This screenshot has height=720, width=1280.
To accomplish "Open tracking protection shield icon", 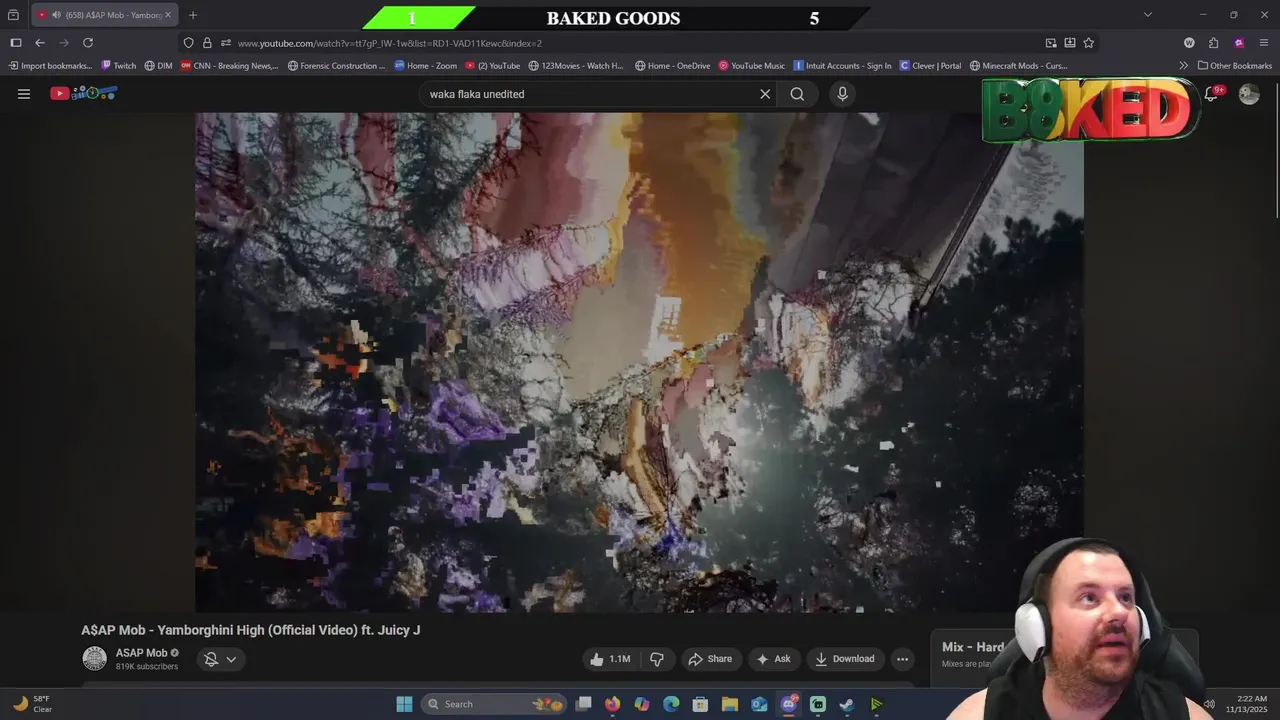I will pos(188,43).
